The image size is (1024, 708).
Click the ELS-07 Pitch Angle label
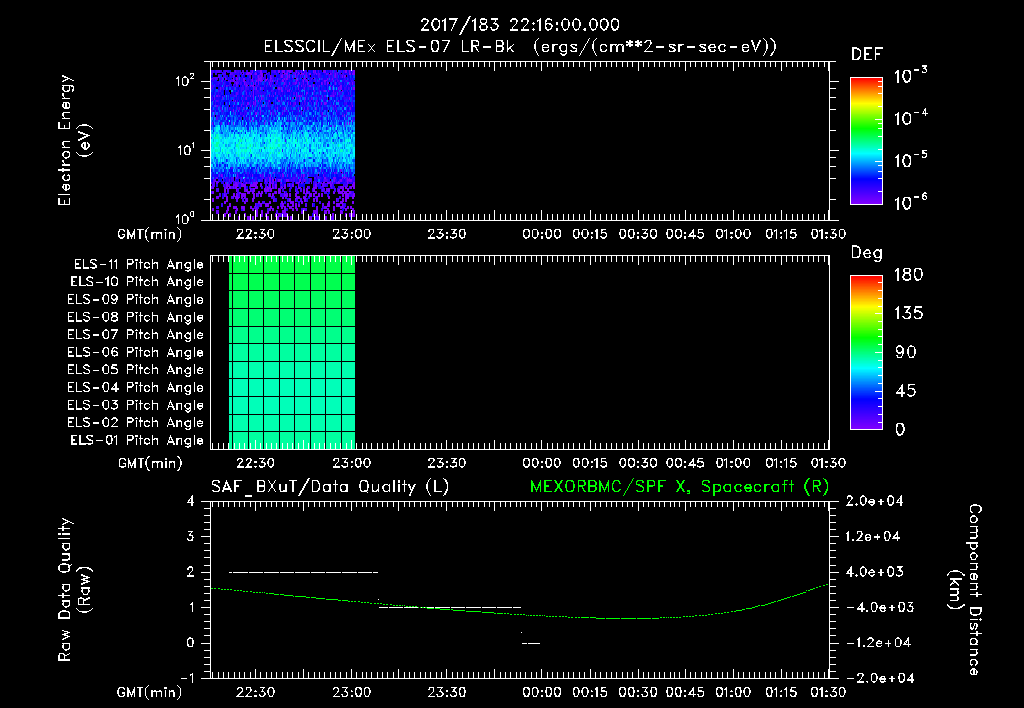(x=136, y=334)
